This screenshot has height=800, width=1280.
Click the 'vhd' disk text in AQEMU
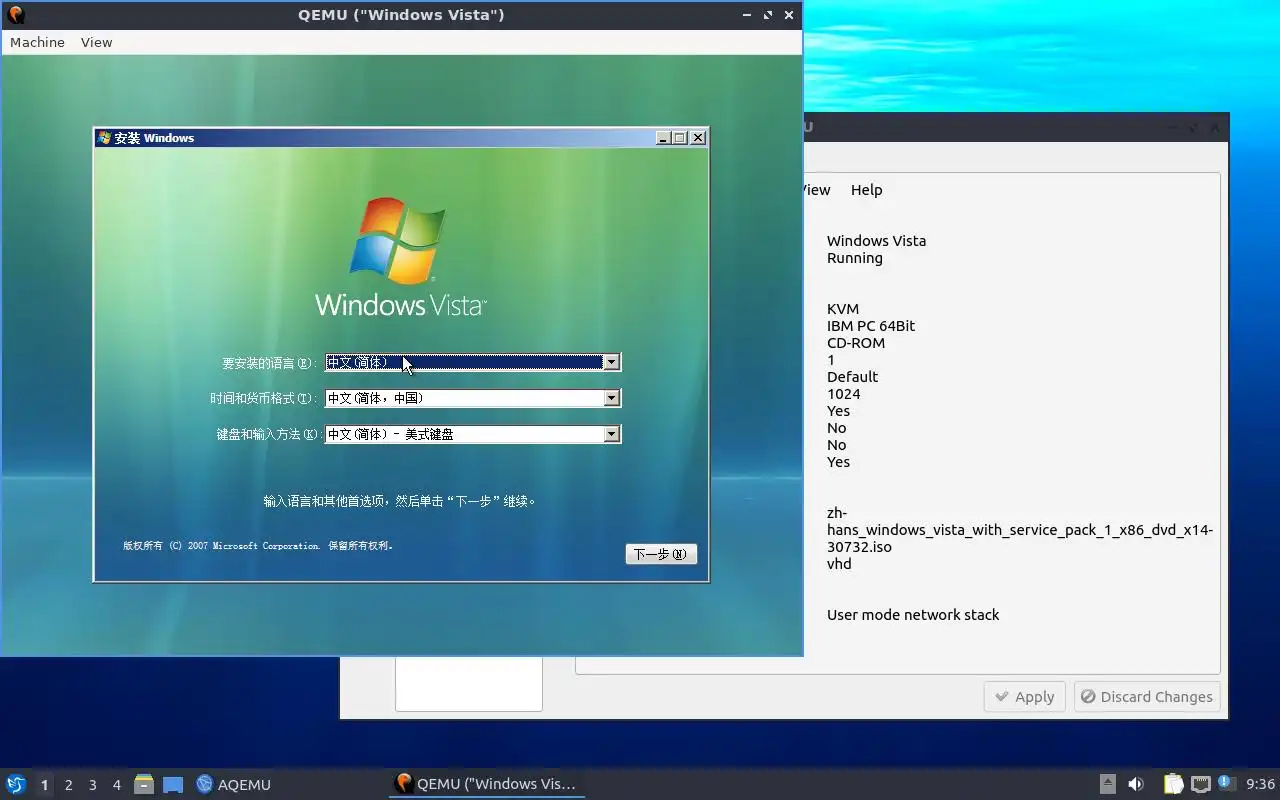pyautogui.click(x=839, y=564)
